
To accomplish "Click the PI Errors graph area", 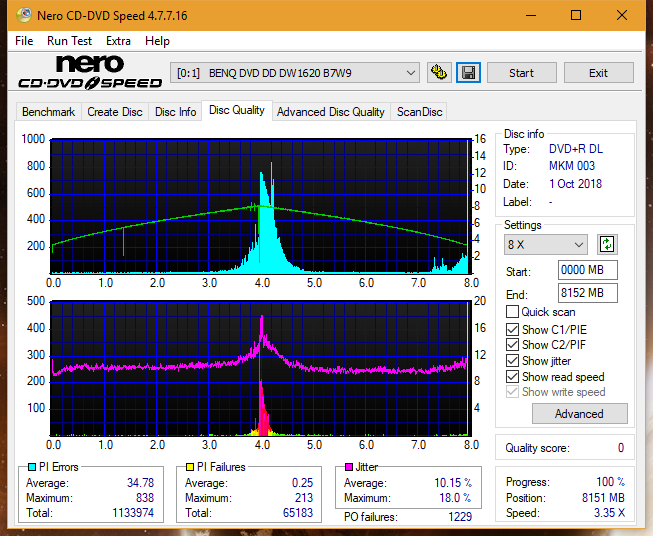I will [x=261, y=206].
